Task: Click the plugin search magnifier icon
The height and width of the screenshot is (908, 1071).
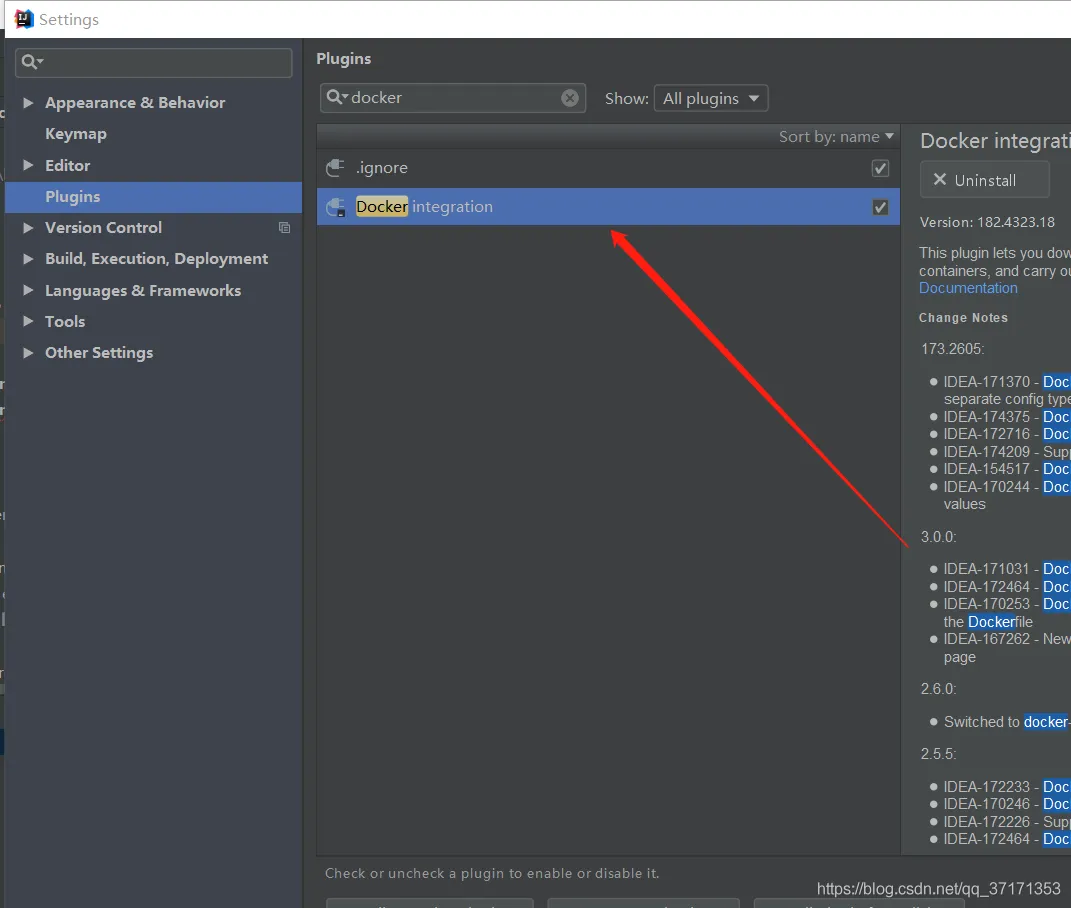Action: pos(336,97)
